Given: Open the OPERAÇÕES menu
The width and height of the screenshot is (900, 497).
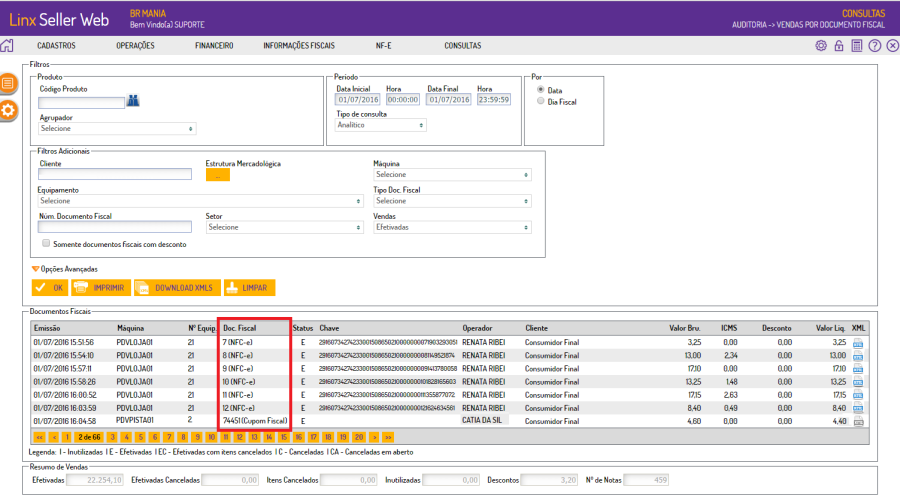Looking at the screenshot, I should coord(135,45).
